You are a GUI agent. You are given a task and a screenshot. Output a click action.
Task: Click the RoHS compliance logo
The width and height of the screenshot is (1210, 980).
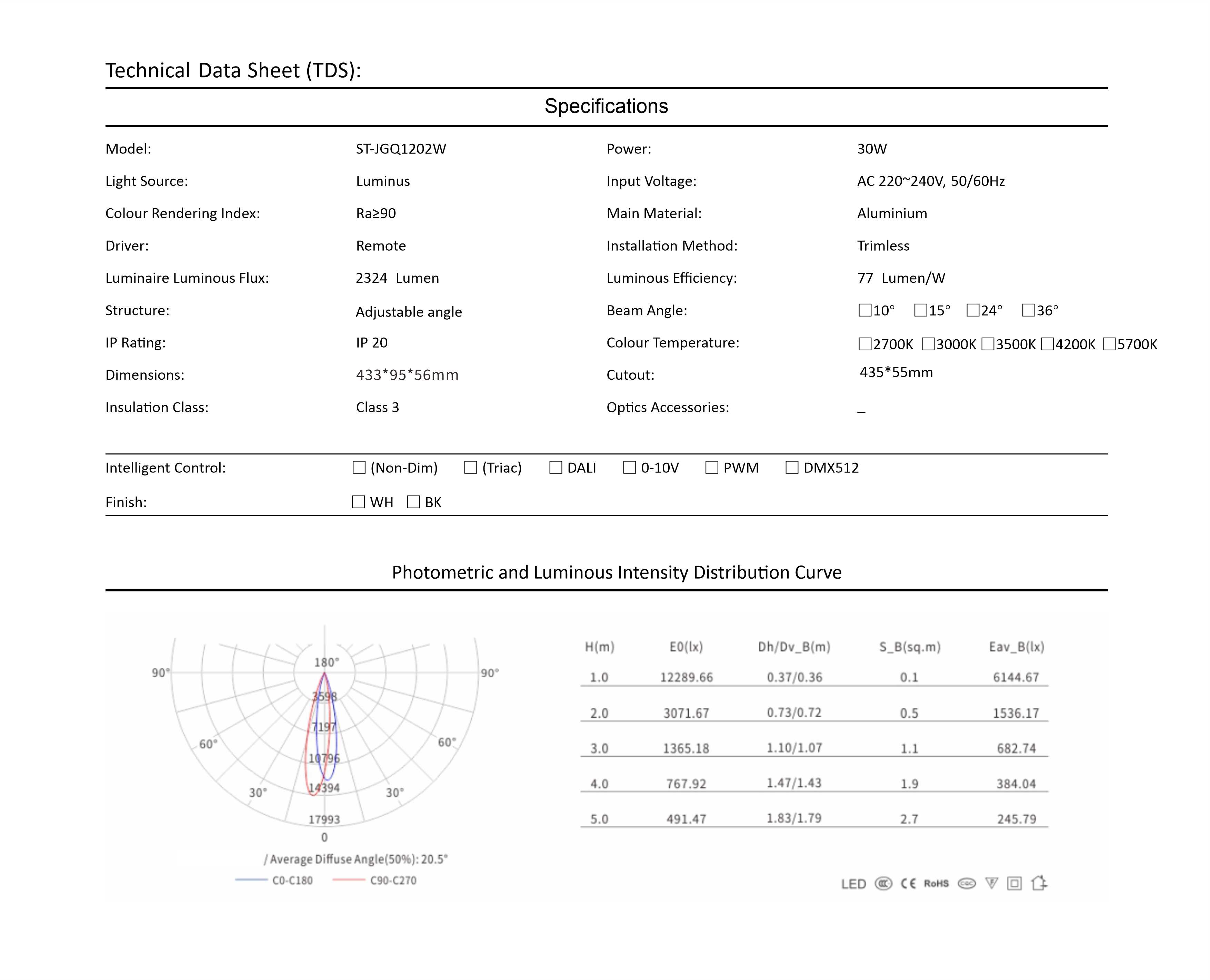(936, 883)
